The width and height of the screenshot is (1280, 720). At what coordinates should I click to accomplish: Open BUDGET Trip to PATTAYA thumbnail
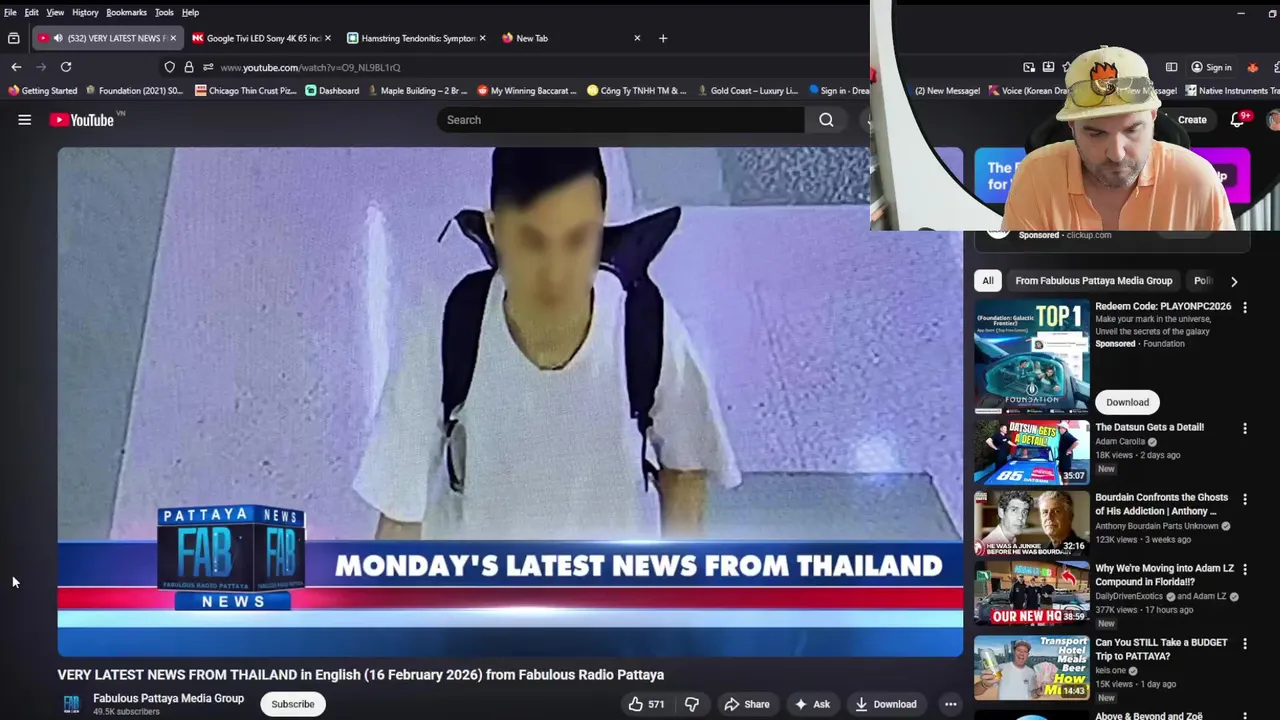pyautogui.click(x=1032, y=667)
